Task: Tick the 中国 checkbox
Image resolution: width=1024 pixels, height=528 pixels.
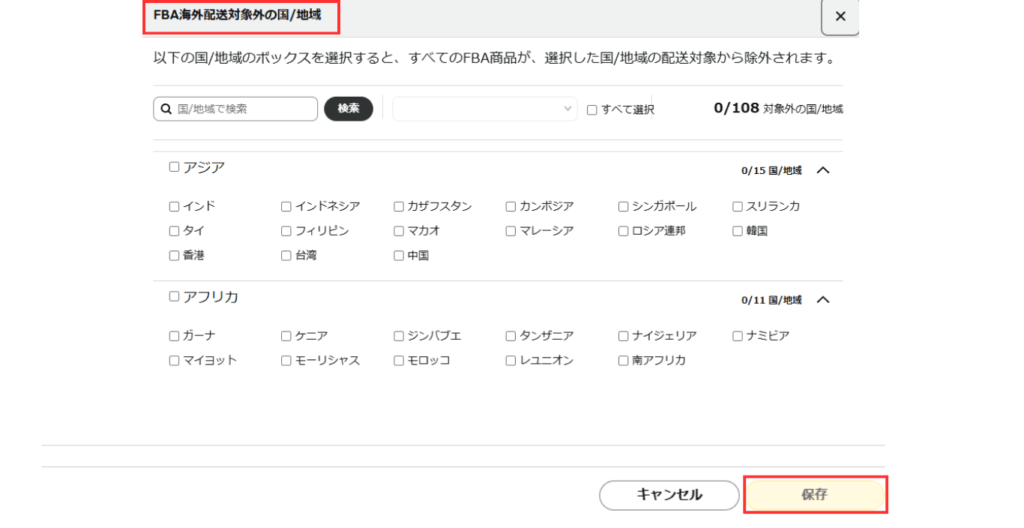Action: [x=399, y=256]
